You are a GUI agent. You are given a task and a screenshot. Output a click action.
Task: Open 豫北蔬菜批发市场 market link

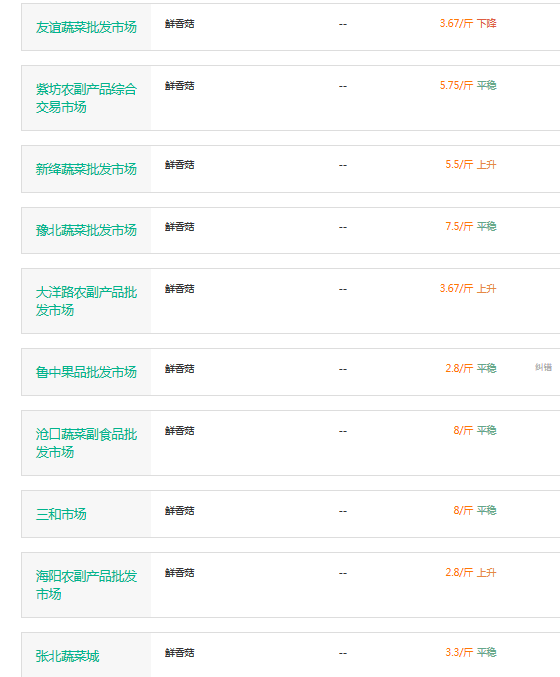point(86,230)
